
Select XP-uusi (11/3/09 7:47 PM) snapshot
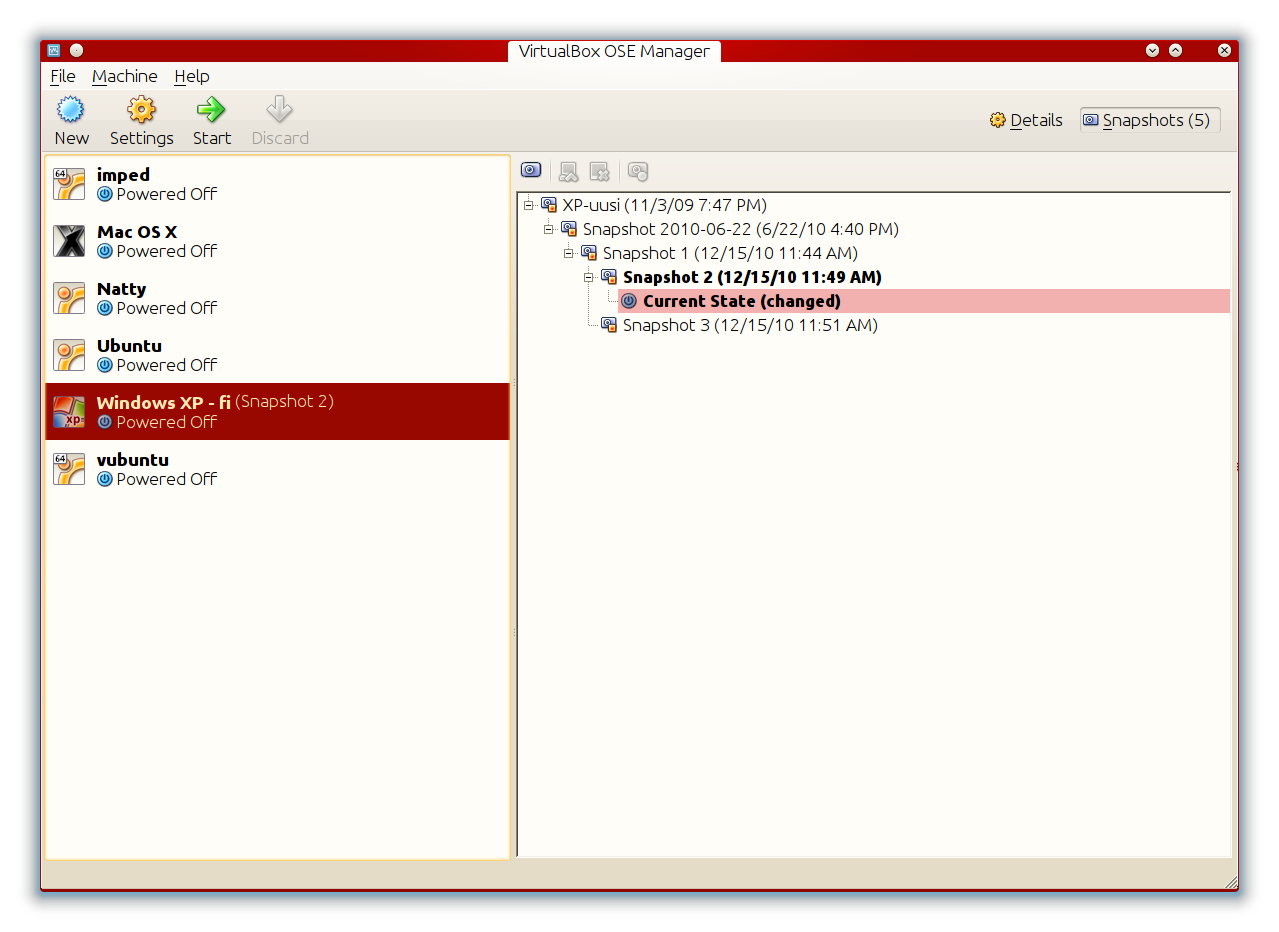point(664,205)
